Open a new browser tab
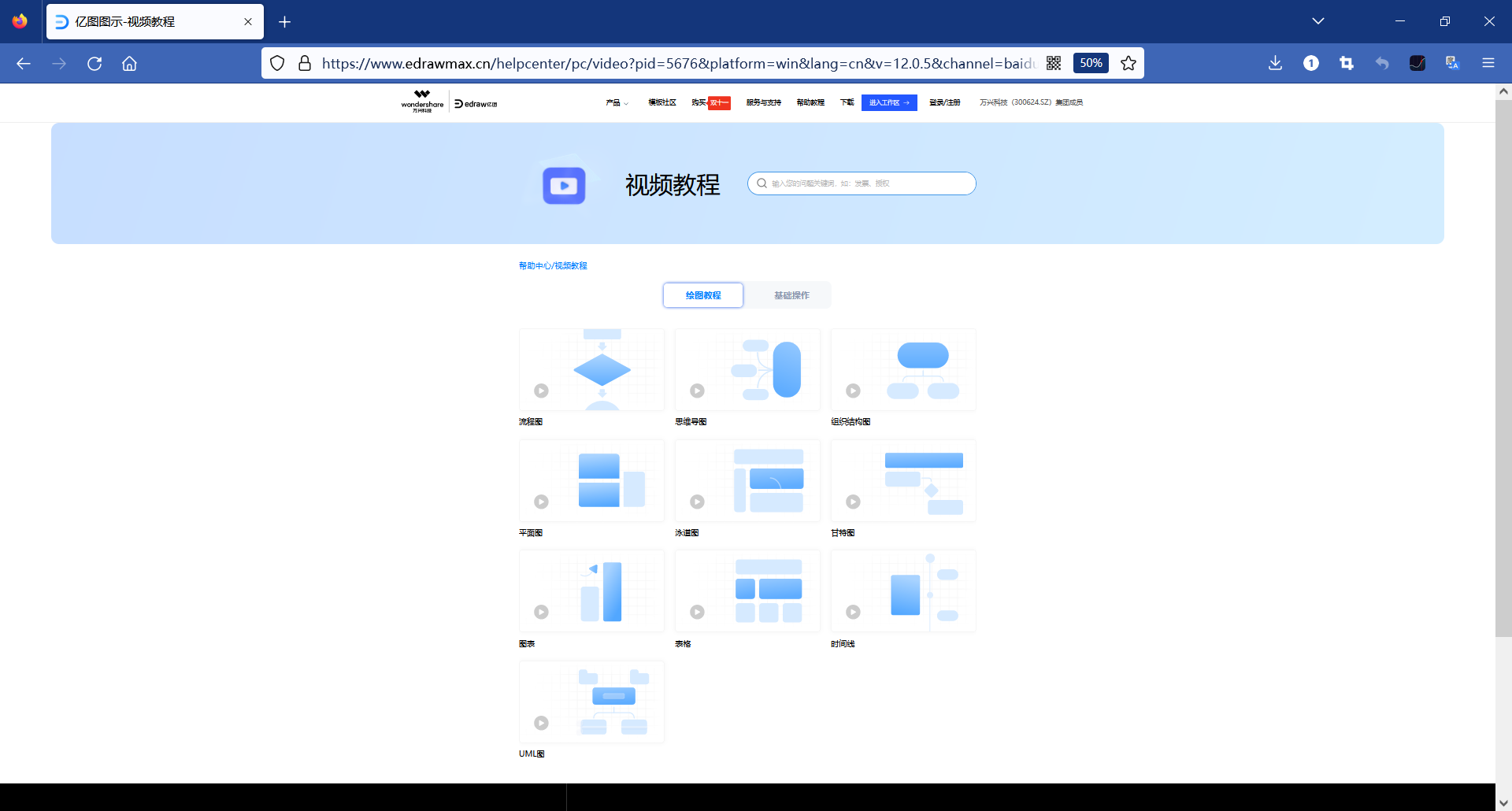This screenshot has width=1512, height=811. [x=285, y=22]
